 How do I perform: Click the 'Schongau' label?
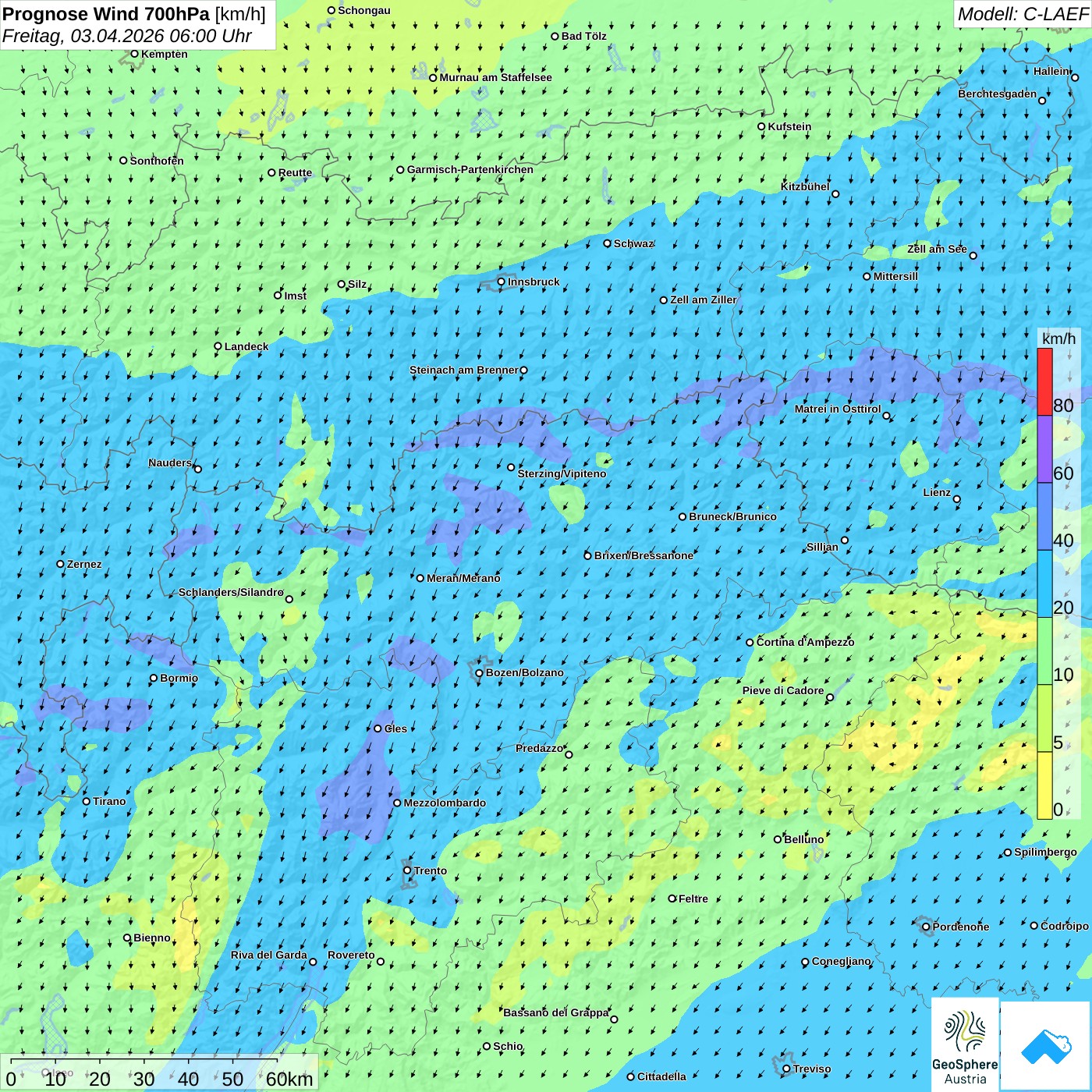coord(364,10)
